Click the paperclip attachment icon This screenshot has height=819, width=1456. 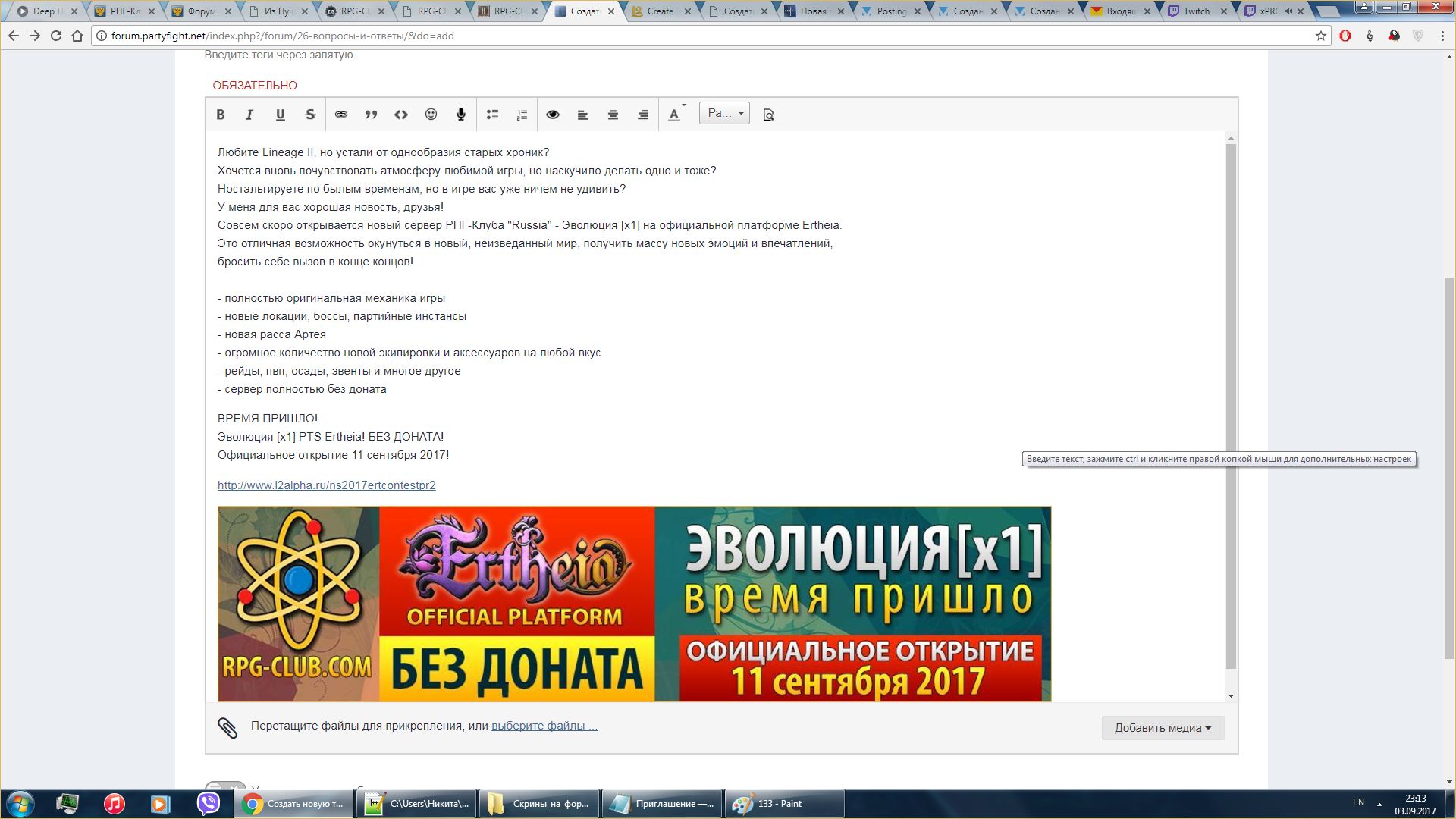tap(227, 728)
